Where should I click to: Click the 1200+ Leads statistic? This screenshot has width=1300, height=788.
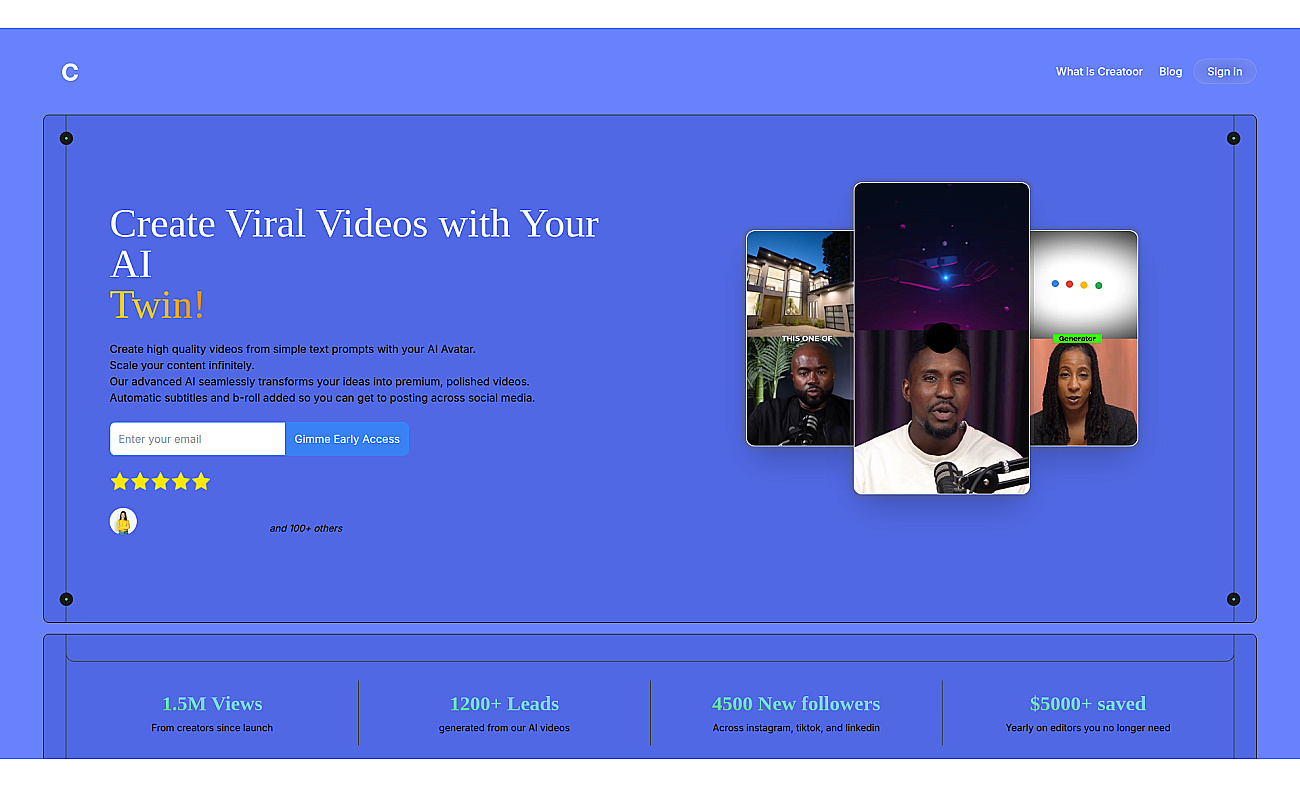(x=504, y=704)
